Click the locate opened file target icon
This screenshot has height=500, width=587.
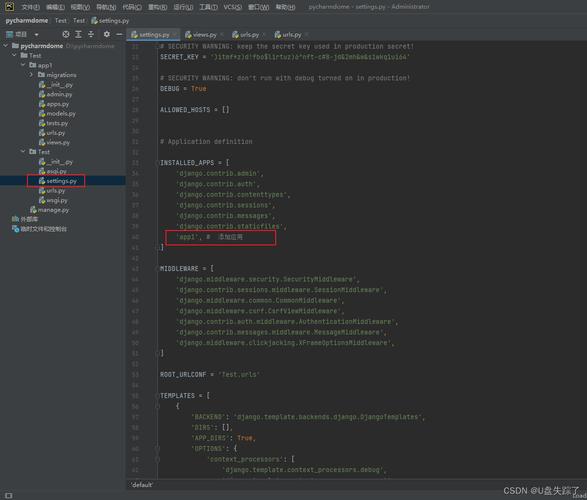click(66, 34)
